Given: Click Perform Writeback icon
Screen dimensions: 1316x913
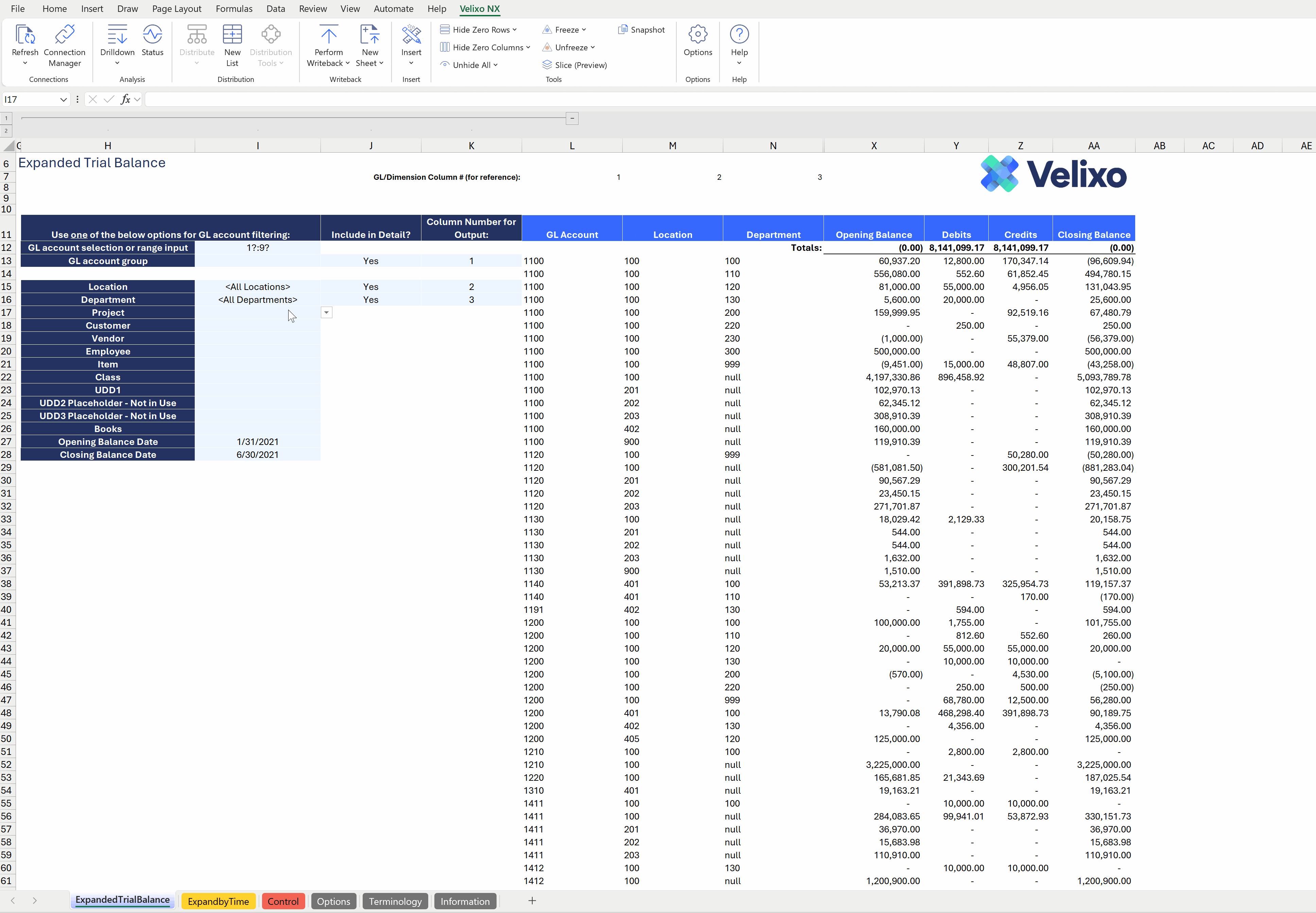Looking at the screenshot, I should click(328, 35).
